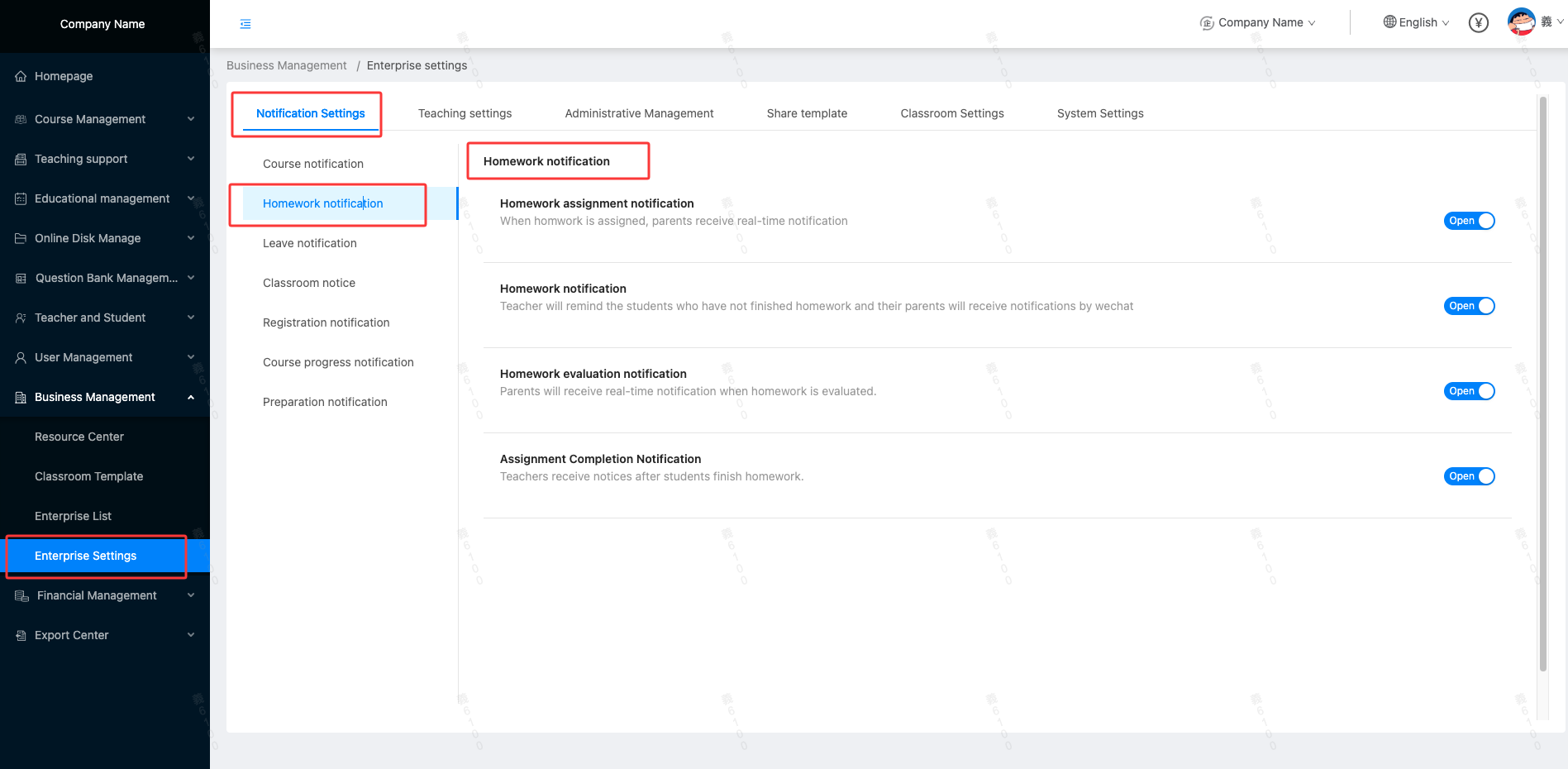Expand the Financial Management menu chevron
The height and width of the screenshot is (769, 1568).
pyautogui.click(x=191, y=595)
